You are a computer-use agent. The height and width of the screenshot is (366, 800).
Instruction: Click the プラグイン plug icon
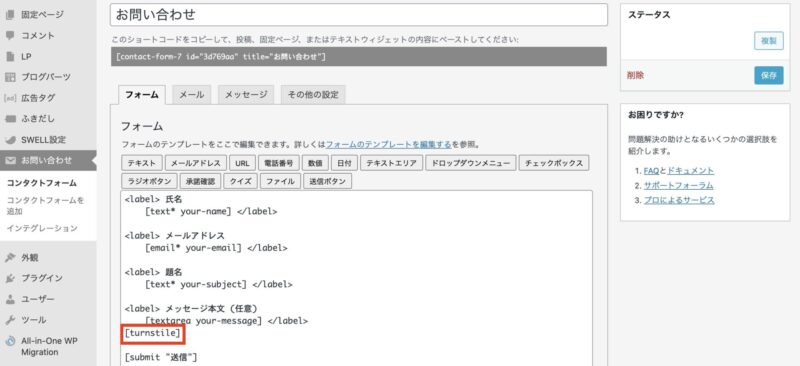click(10, 278)
